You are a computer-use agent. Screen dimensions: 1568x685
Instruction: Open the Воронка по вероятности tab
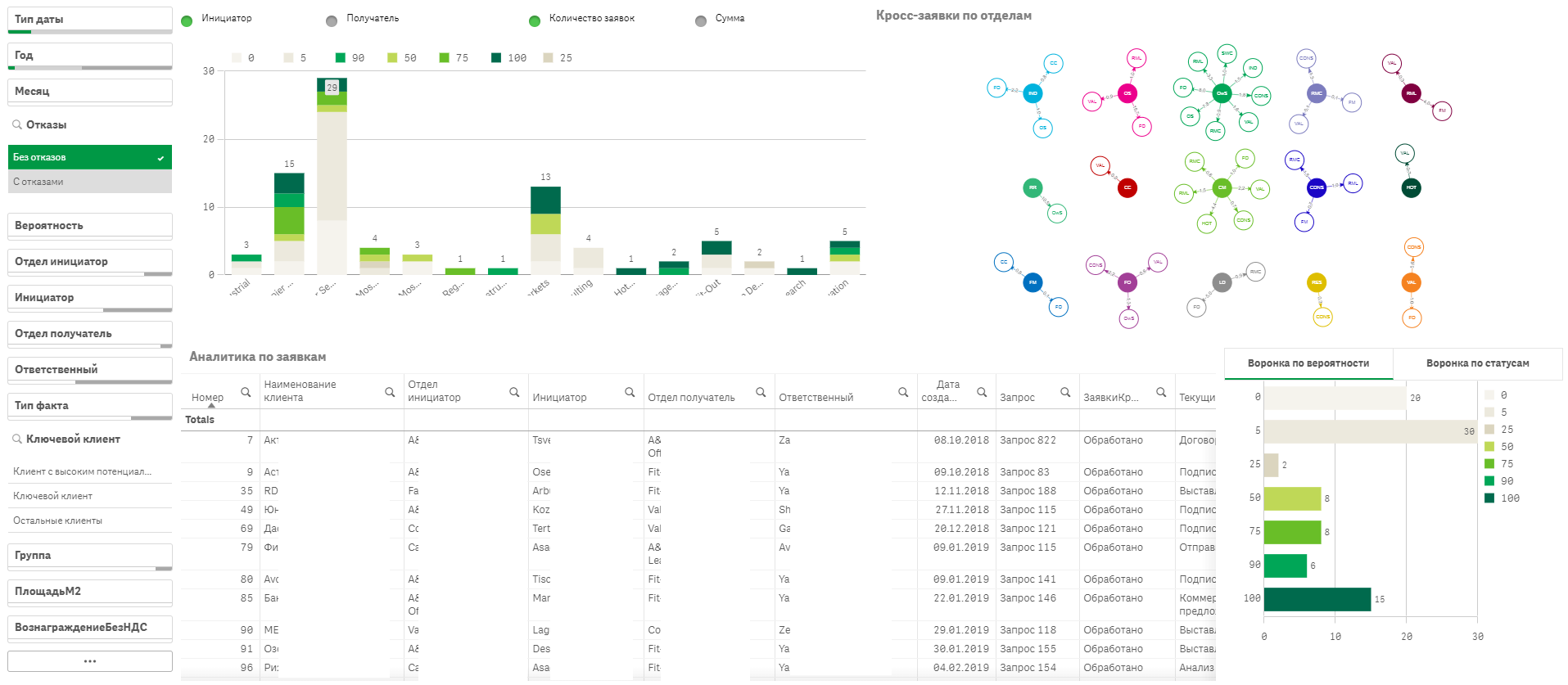coord(1308,363)
